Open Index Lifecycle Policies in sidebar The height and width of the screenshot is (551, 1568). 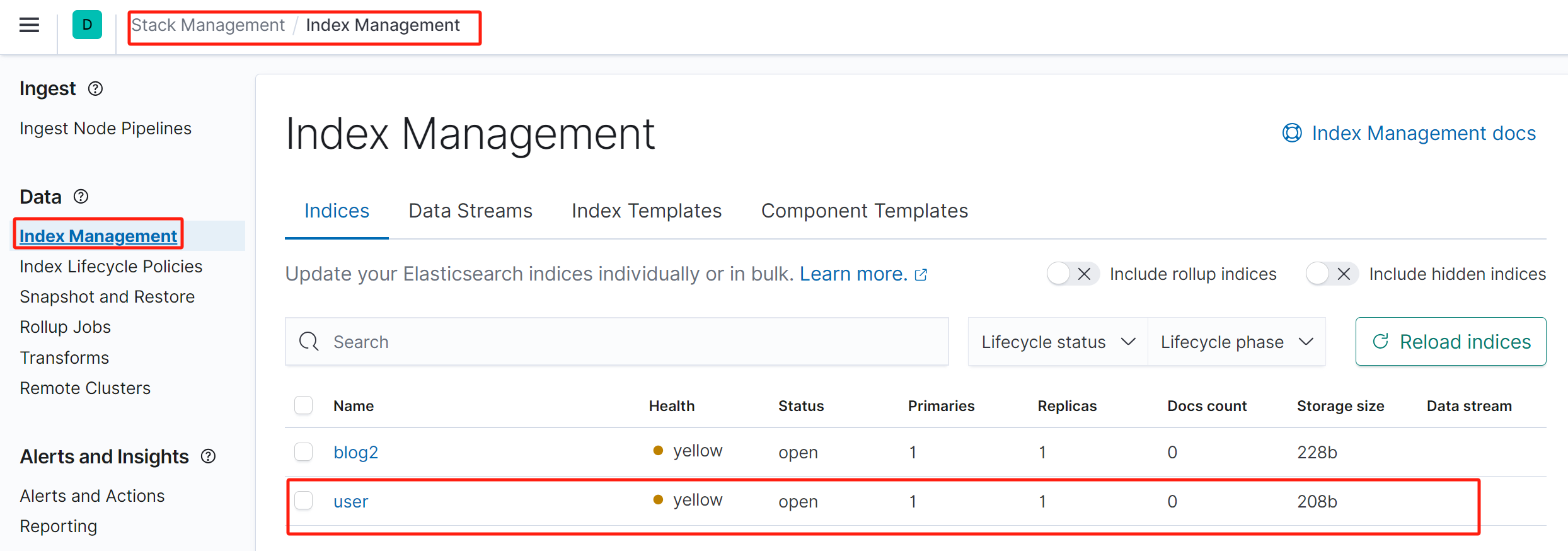pyautogui.click(x=111, y=267)
